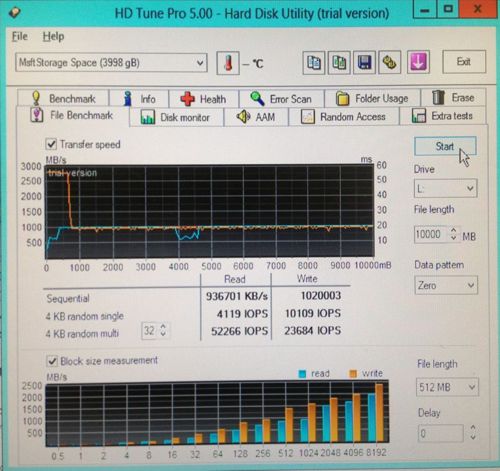Viewport: 500px width, 471px height.
Task: Open the Folder Usage tab
Action: point(372,98)
